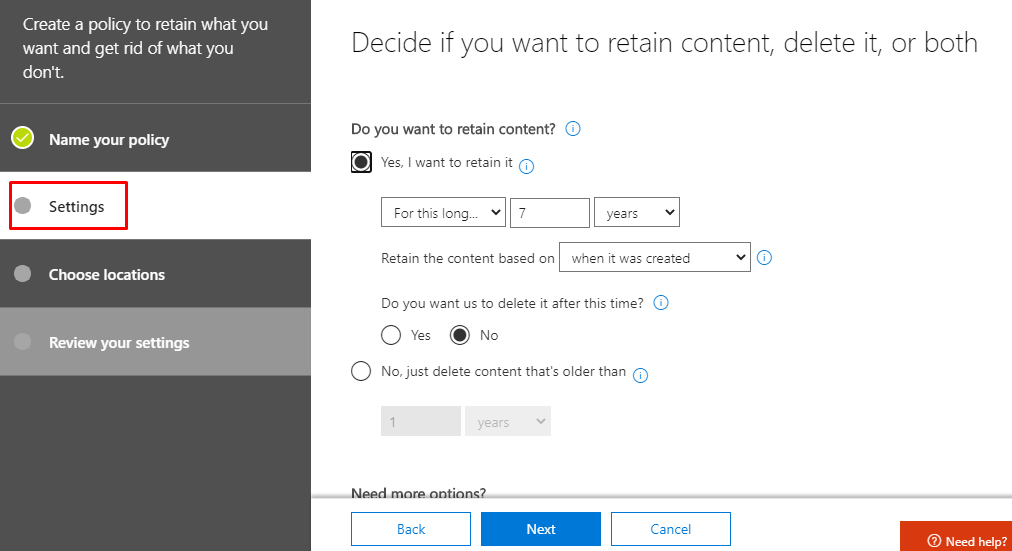Open the 'For this long...' dropdown
The width and height of the screenshot is (1012, 551).
click(443, 212)
